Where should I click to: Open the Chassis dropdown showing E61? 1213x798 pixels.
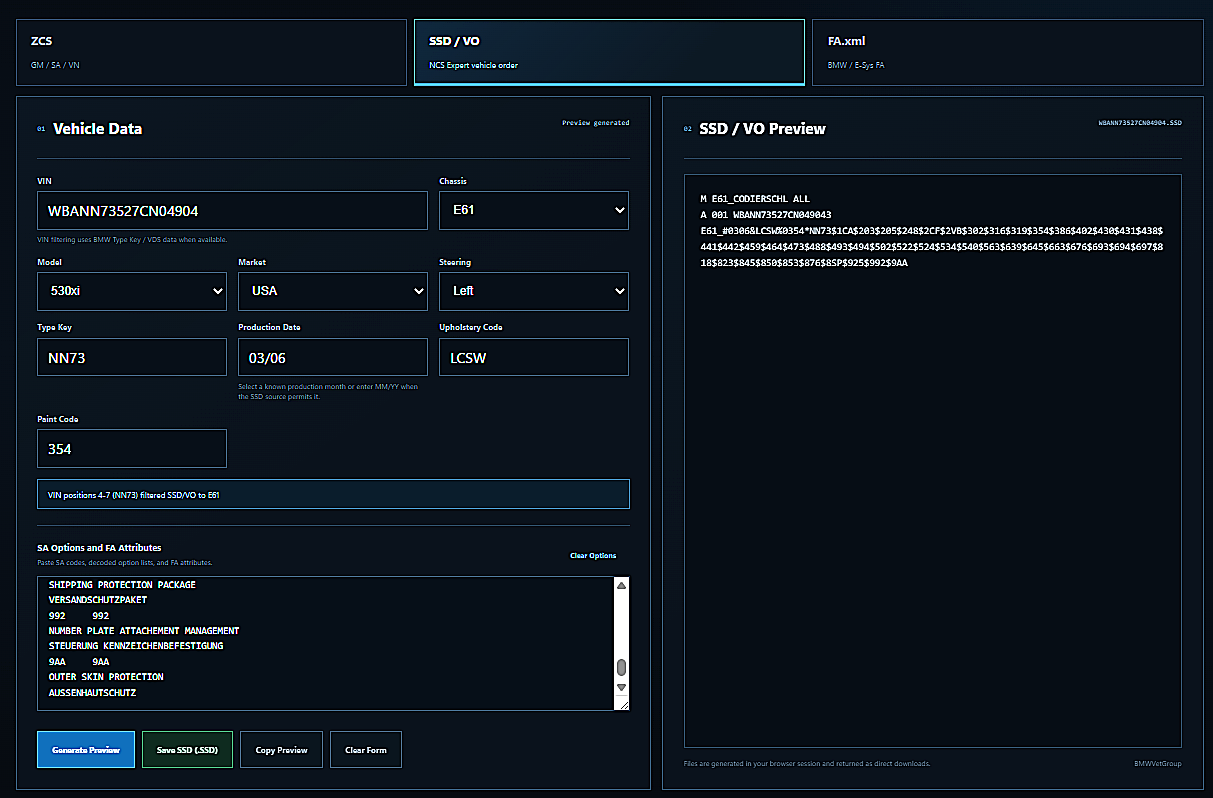click(x=534, y=211)
